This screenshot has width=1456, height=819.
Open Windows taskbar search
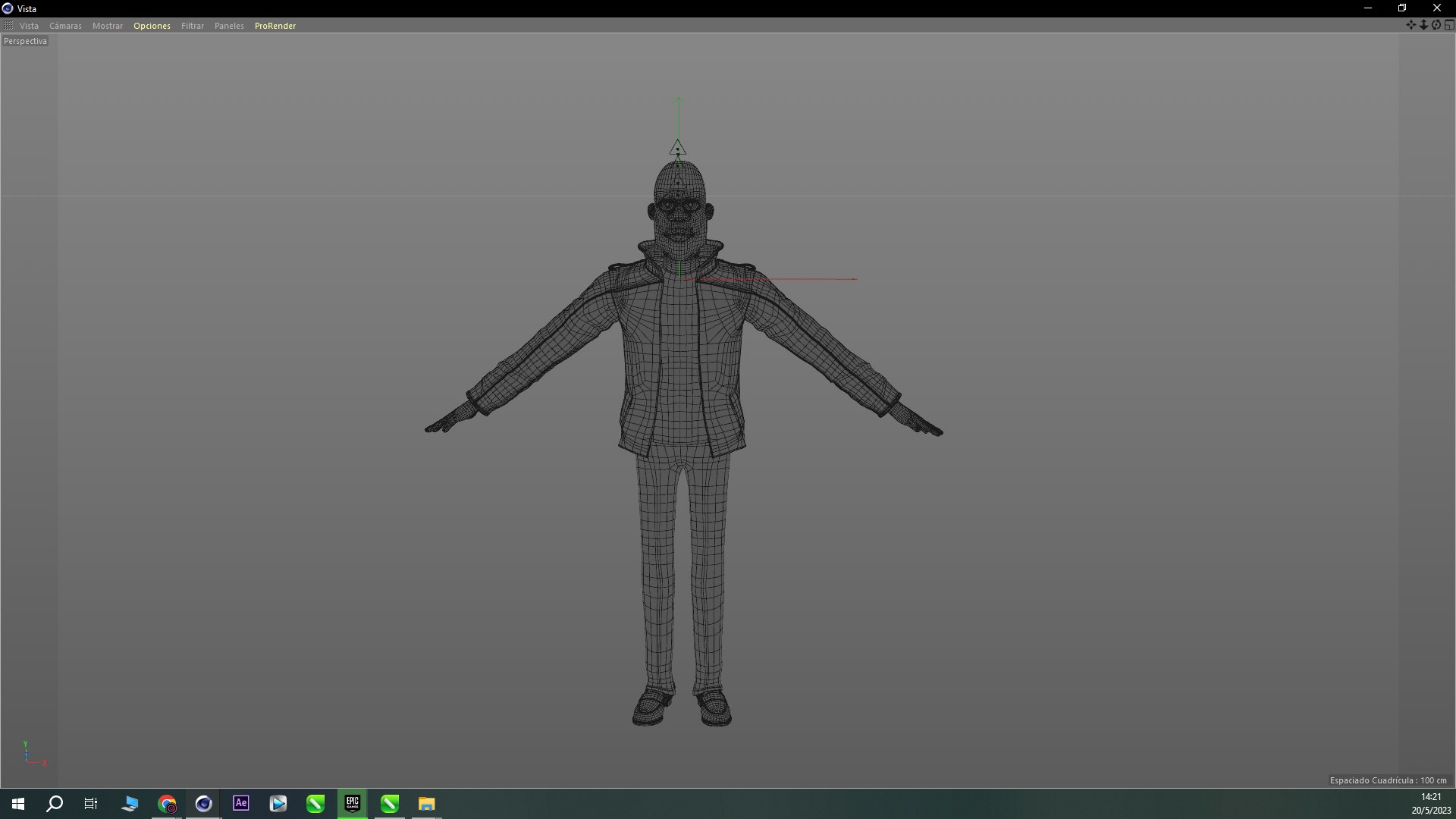(x=55, y=804)
